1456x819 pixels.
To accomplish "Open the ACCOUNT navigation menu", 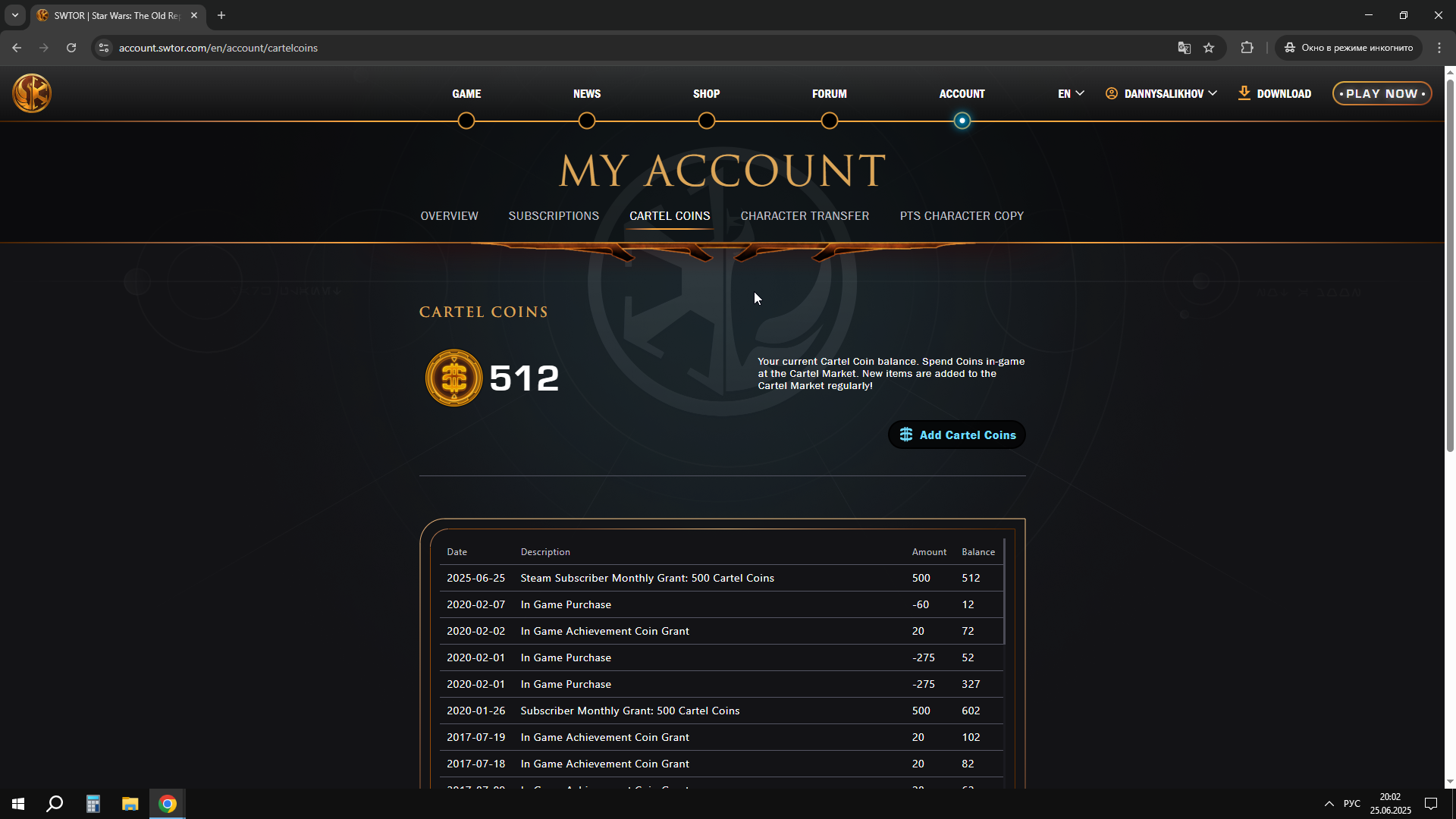I will click(962, 94).
